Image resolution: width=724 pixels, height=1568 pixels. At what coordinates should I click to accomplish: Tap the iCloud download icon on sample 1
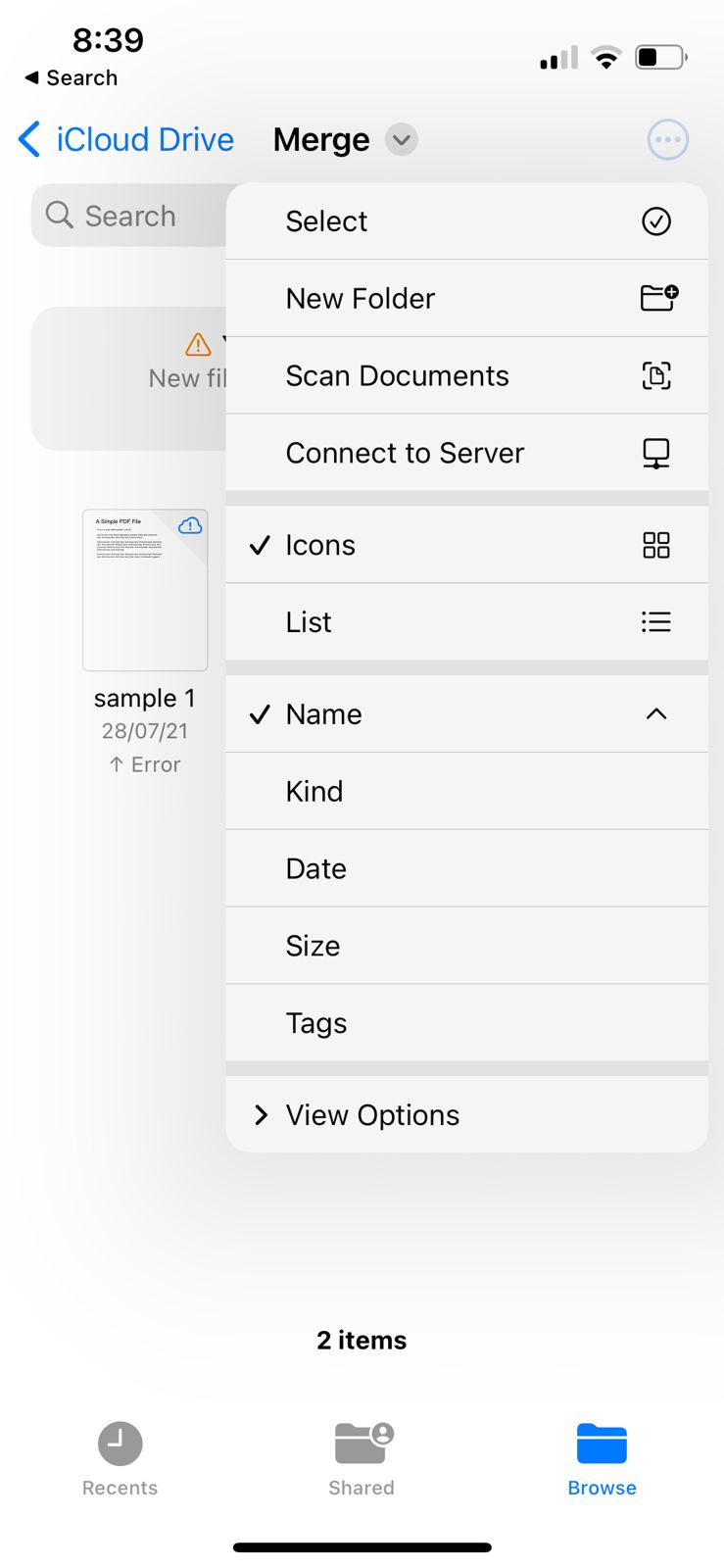tap(189, 525)
